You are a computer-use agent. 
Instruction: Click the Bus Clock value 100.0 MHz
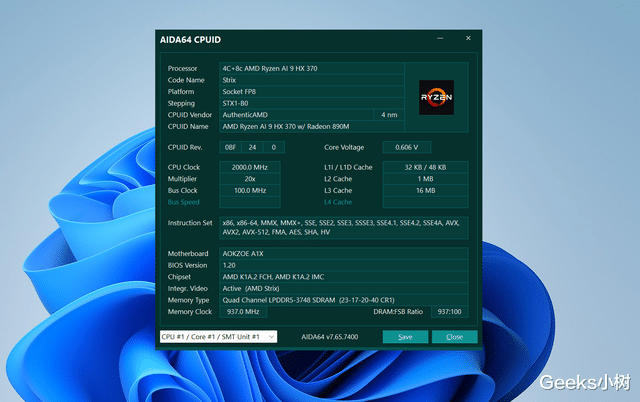point(250,191)
